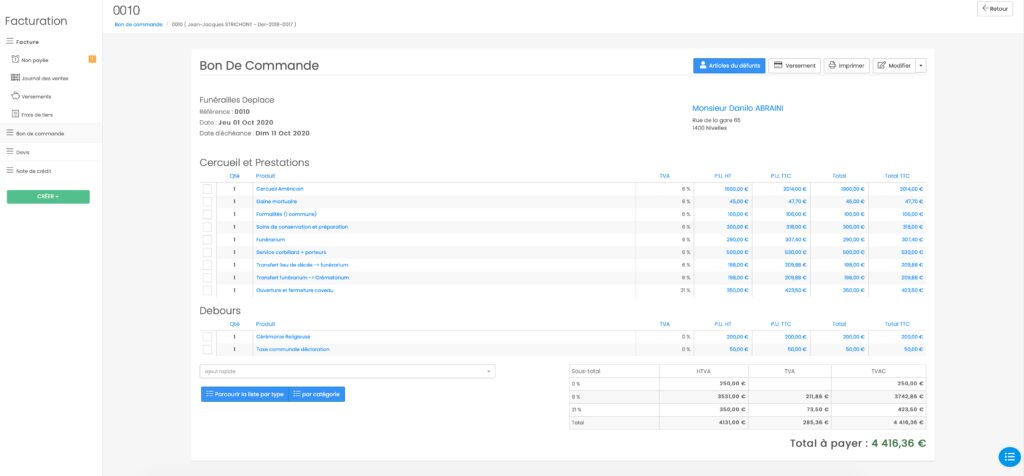
Task: Tick the checkbox for Cercueil Américain
Action: 207,189
